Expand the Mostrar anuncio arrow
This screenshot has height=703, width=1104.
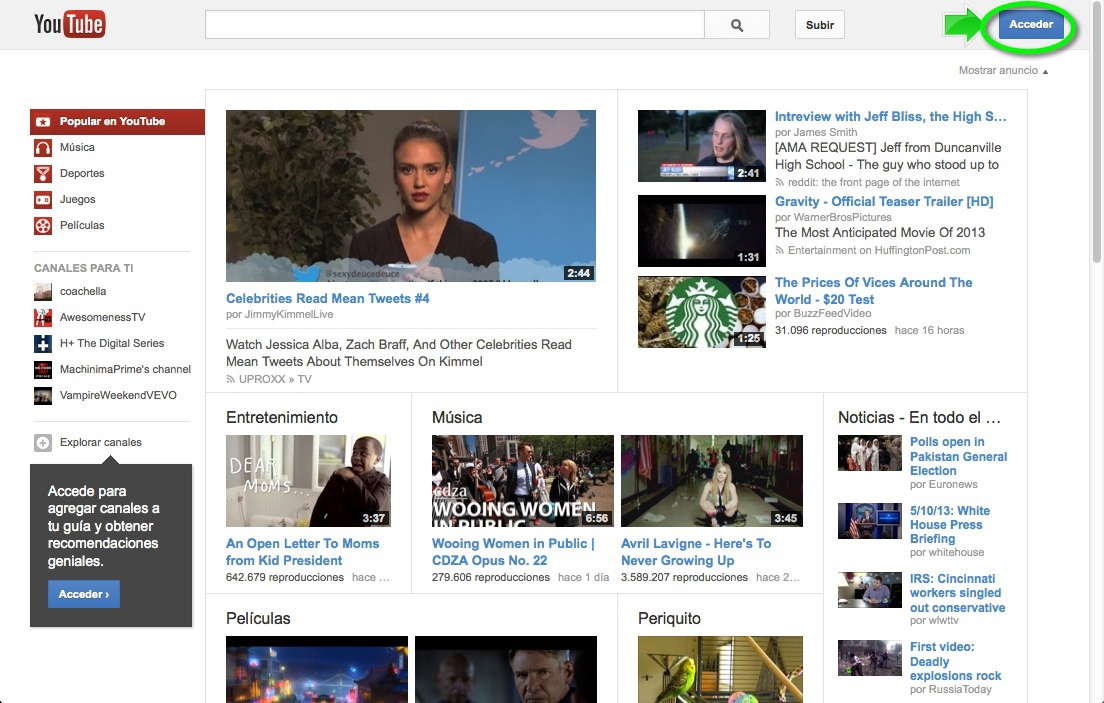(1046, 72)
